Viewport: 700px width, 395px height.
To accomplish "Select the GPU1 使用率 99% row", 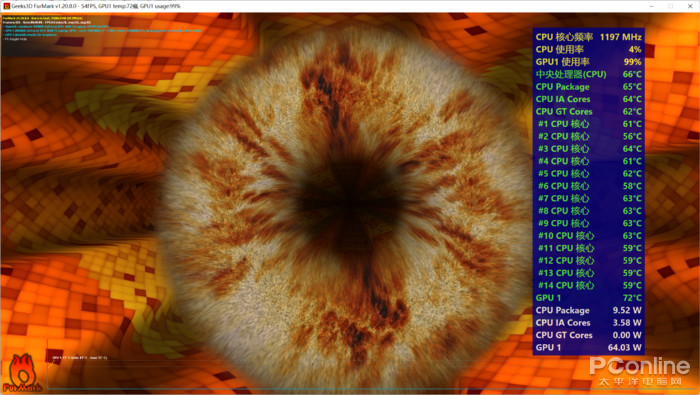I will coord(588,62).
